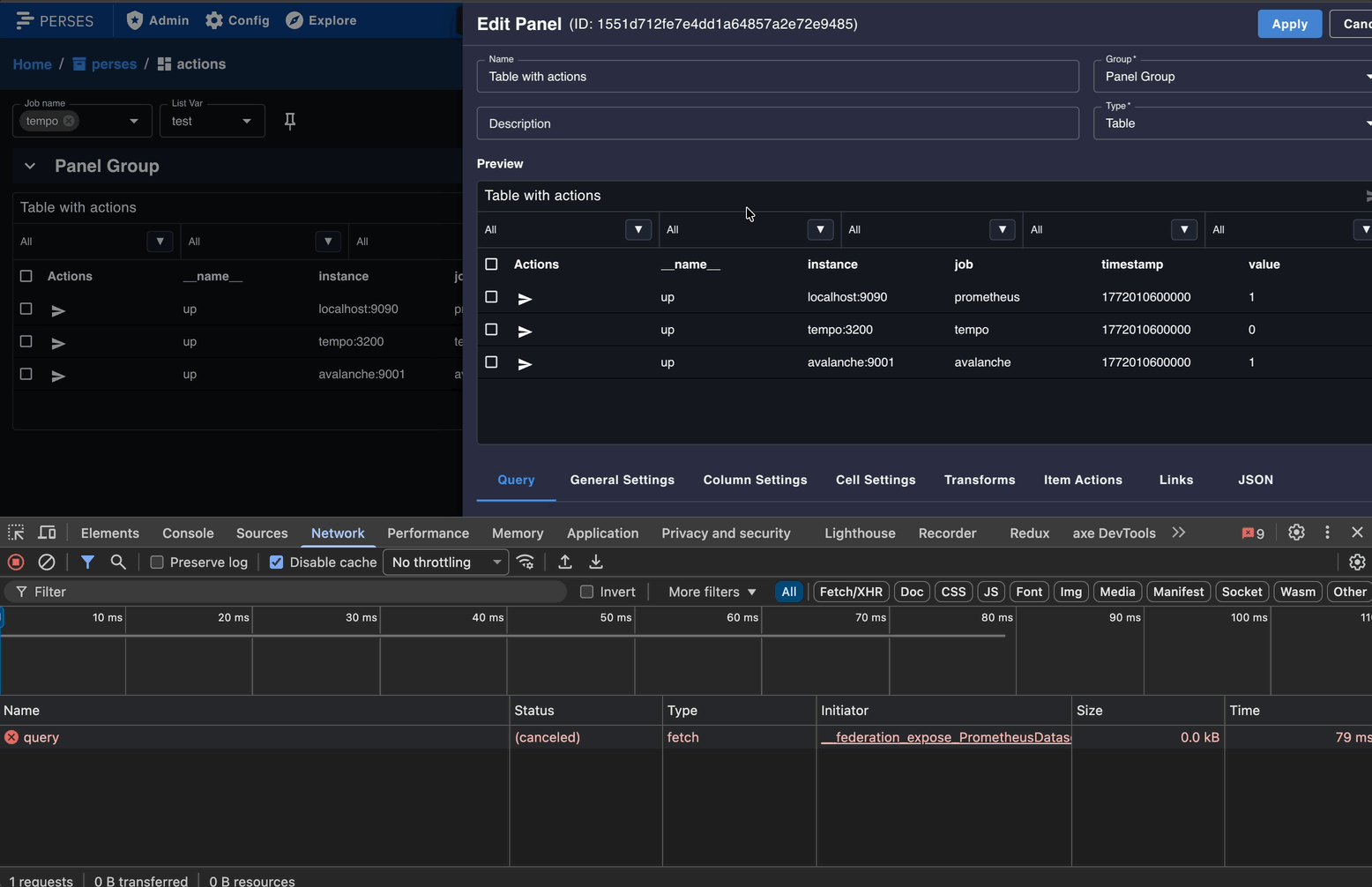Image resolution: width=1372 pixels, height=887 pixels.
Task: Check the tempo:3200 row in preview
Action: (x=492, y=330)
